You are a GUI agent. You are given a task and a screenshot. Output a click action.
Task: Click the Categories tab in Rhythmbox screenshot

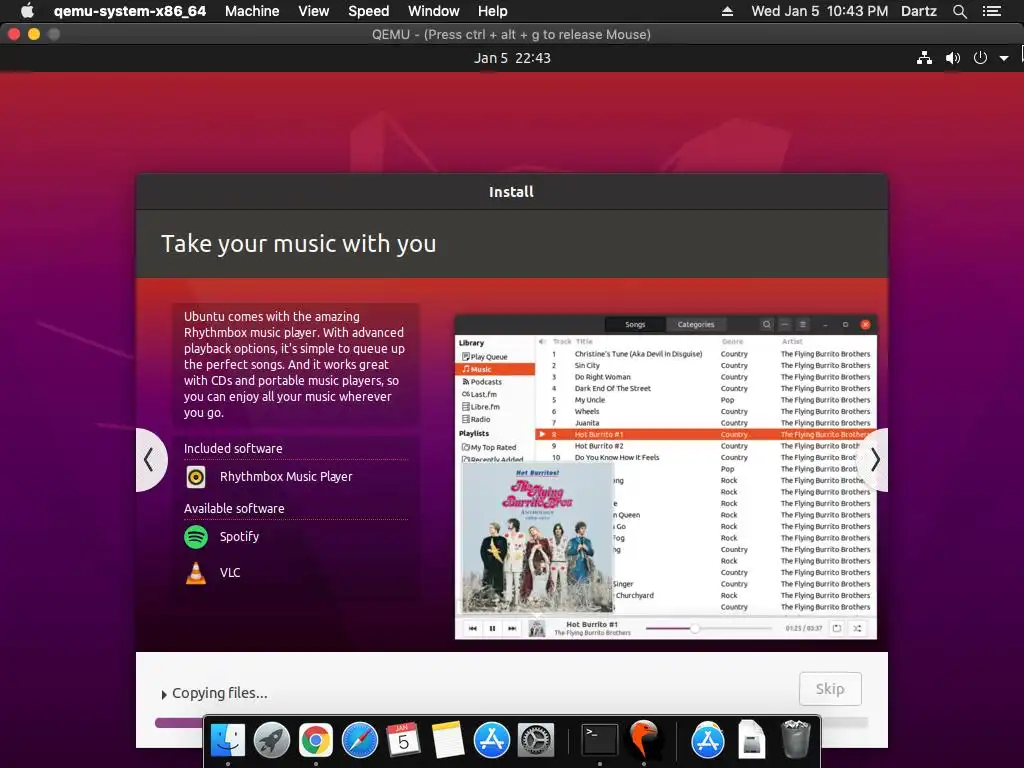click(696, 325)
